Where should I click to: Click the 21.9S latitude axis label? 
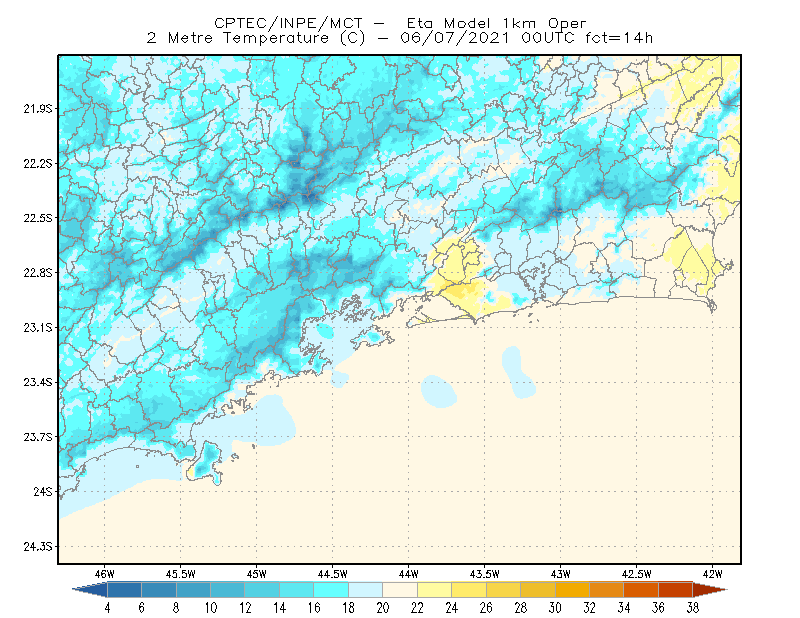(x=38, y=109)
